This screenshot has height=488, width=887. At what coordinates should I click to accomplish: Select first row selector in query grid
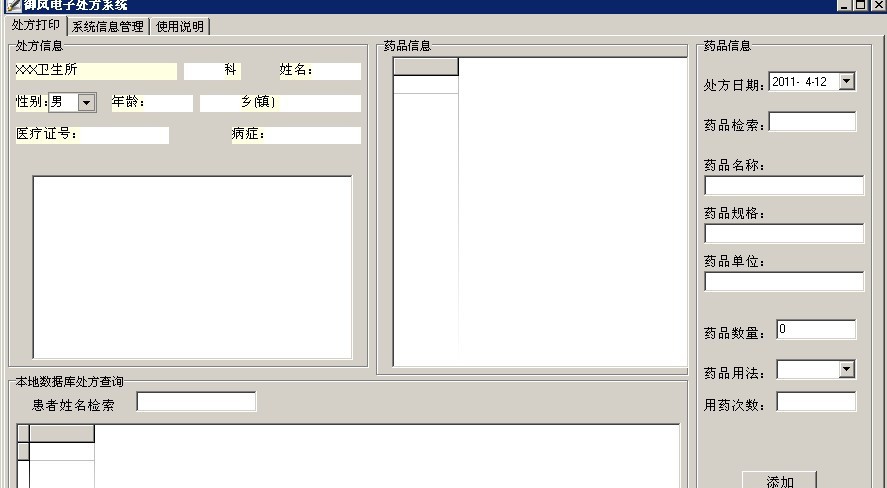pyautogui.click(x=23, y=451)
